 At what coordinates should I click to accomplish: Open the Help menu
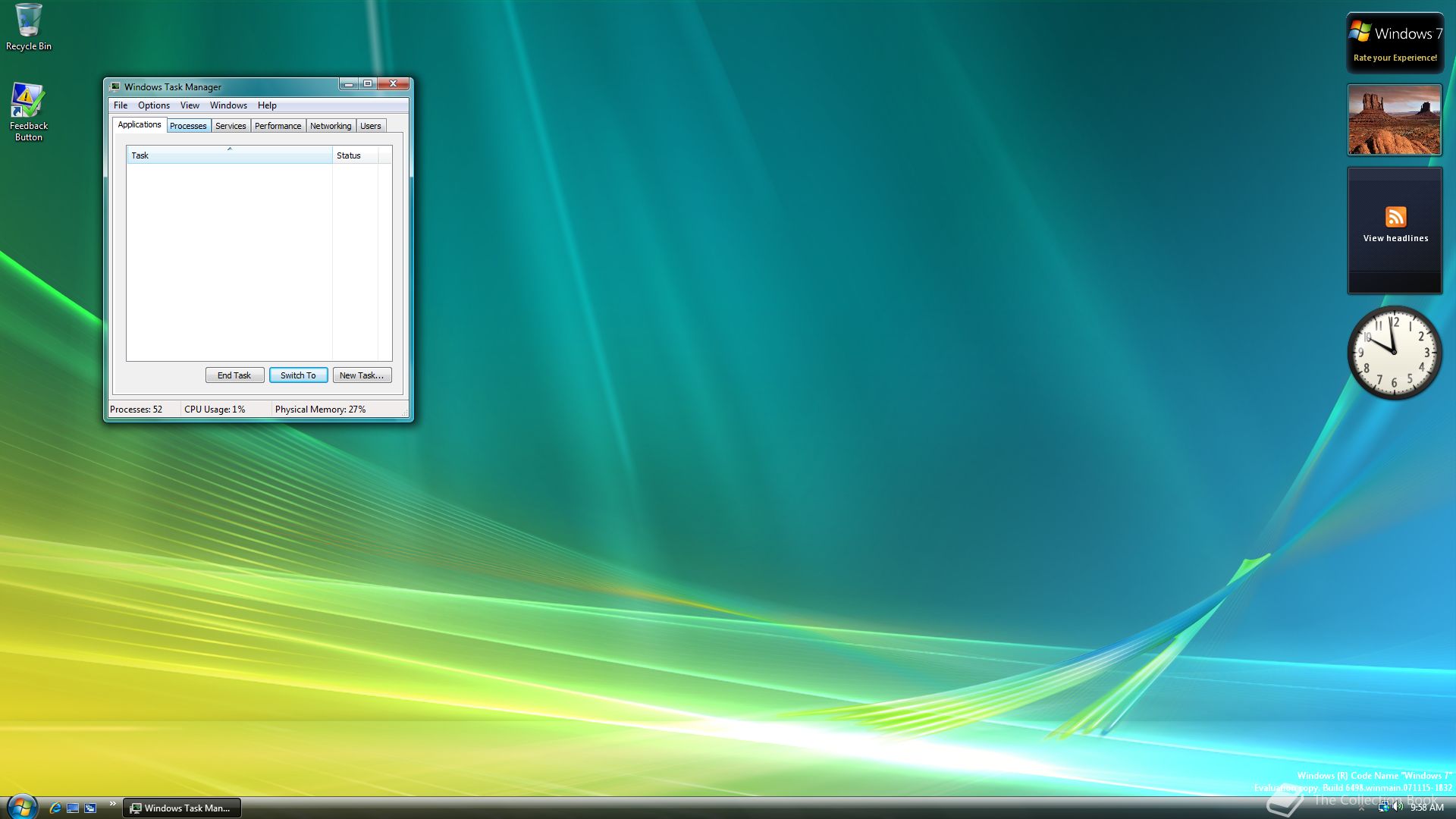[x=267, y=105]
